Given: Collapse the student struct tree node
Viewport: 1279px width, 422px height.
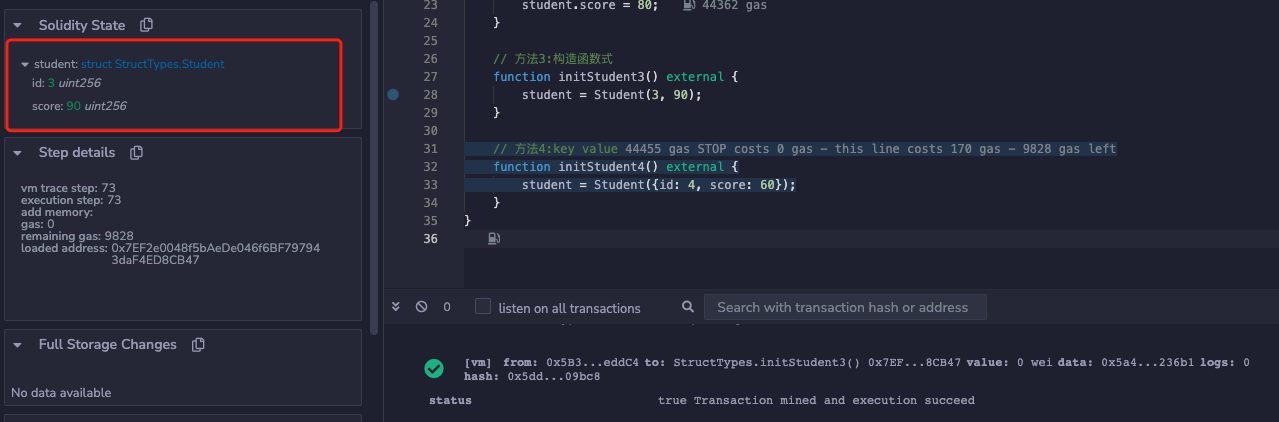Looking at the screenshot, I should [x=25, y=64].
